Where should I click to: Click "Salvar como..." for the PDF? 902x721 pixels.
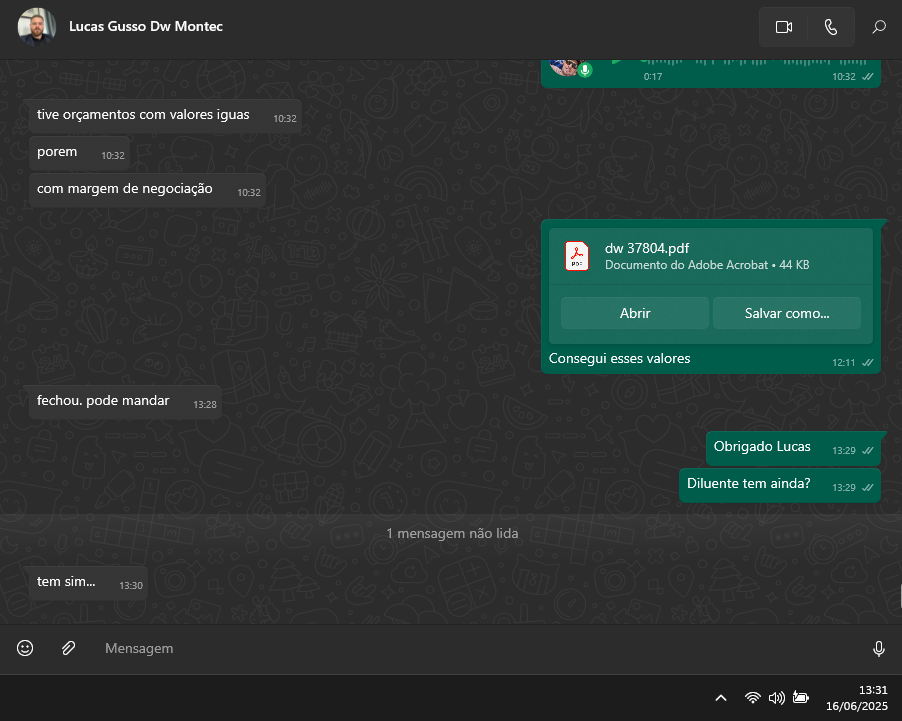click(786, 313)
